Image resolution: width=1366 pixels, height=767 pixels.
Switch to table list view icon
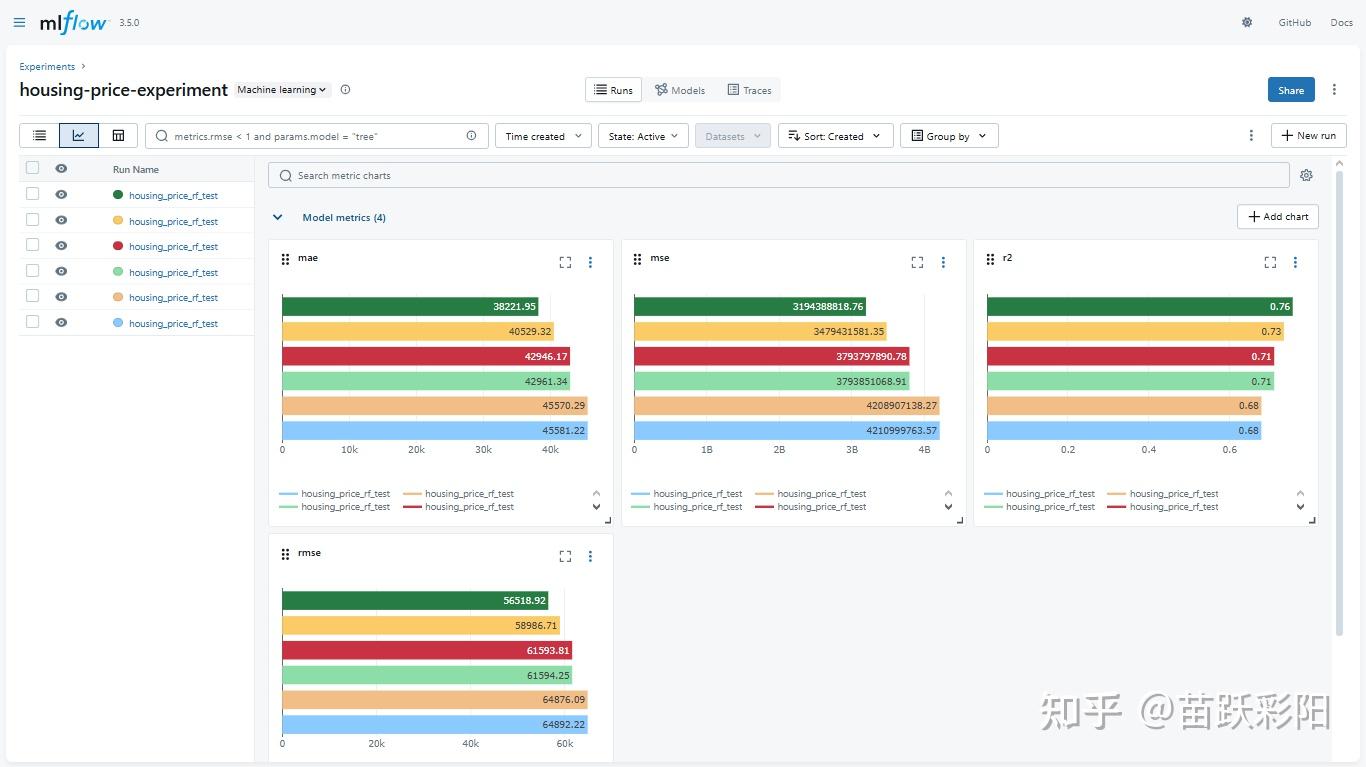pyautogui.click(x=39, y=136)
